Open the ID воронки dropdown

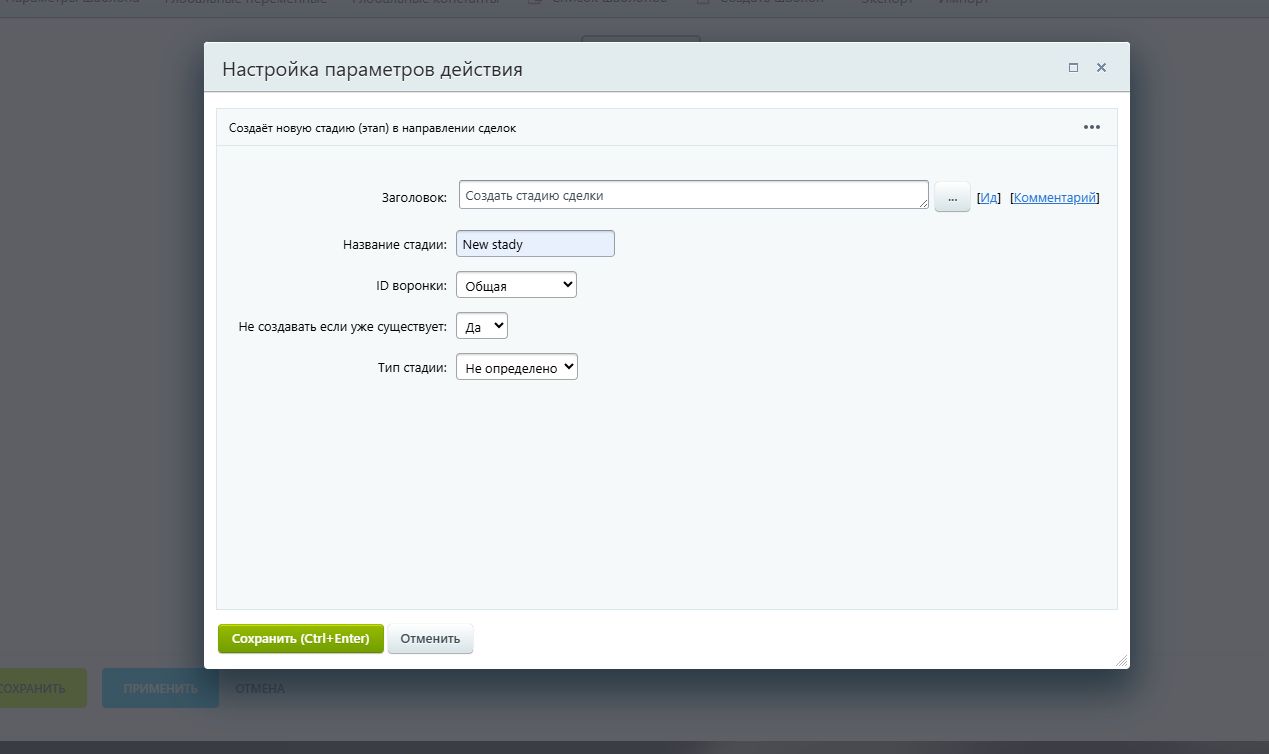click(x=515, y=284)
